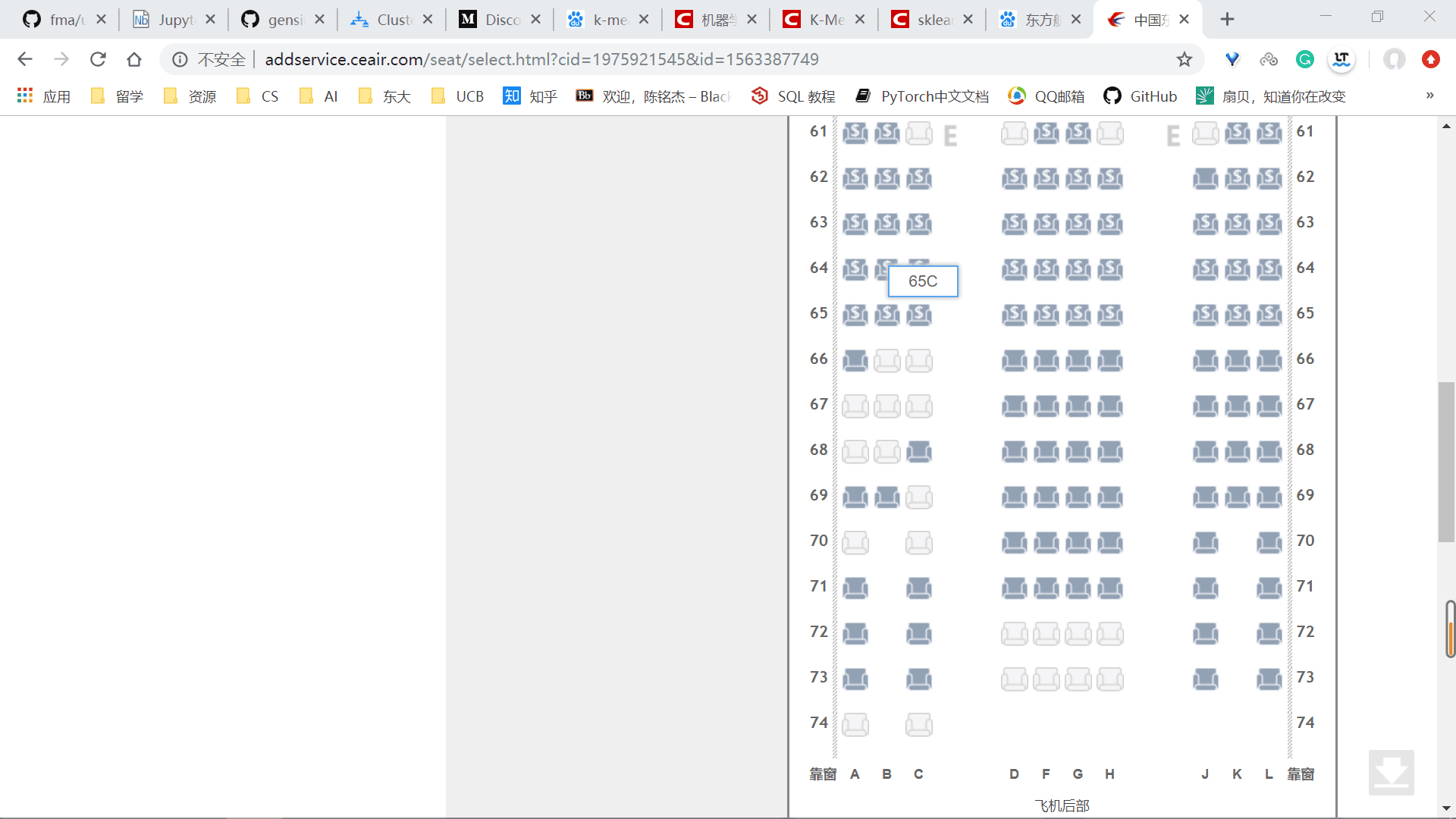The image size is (1456, 819).
Task: Switch to the Jupyter tab
Action: click(x=174, y=20)
